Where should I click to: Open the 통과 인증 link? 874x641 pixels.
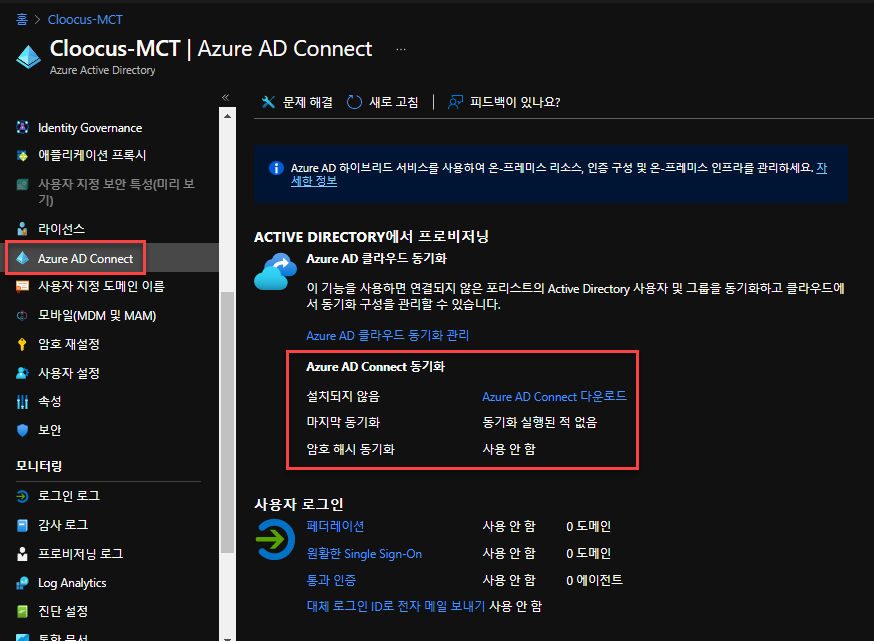point(331,580)
